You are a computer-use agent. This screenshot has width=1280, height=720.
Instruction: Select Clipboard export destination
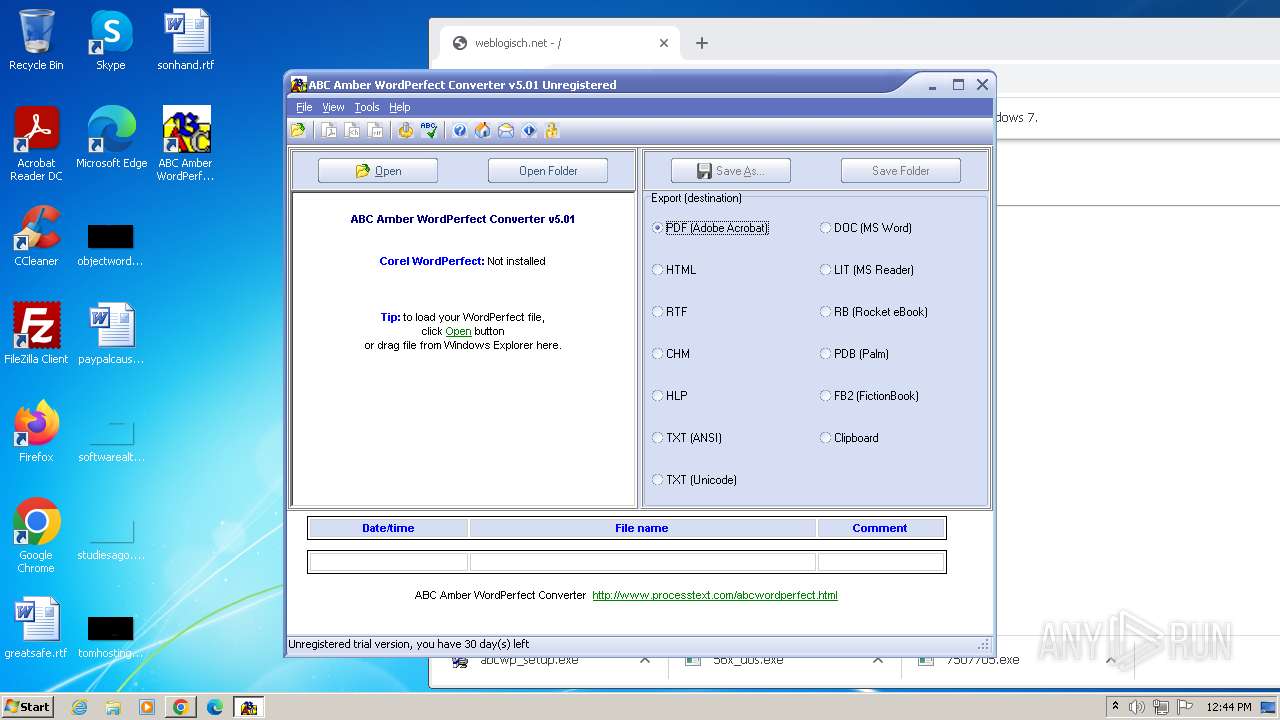pyautogui.click(x=850, y=438)
